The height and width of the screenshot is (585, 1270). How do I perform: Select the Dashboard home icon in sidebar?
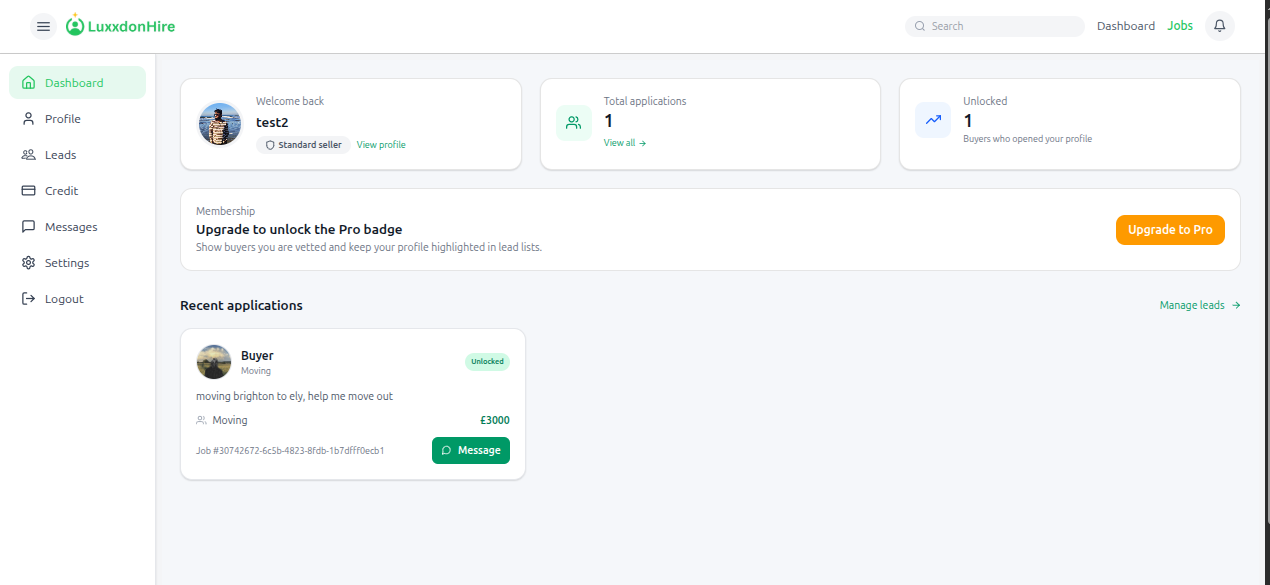tap(29, 82)
